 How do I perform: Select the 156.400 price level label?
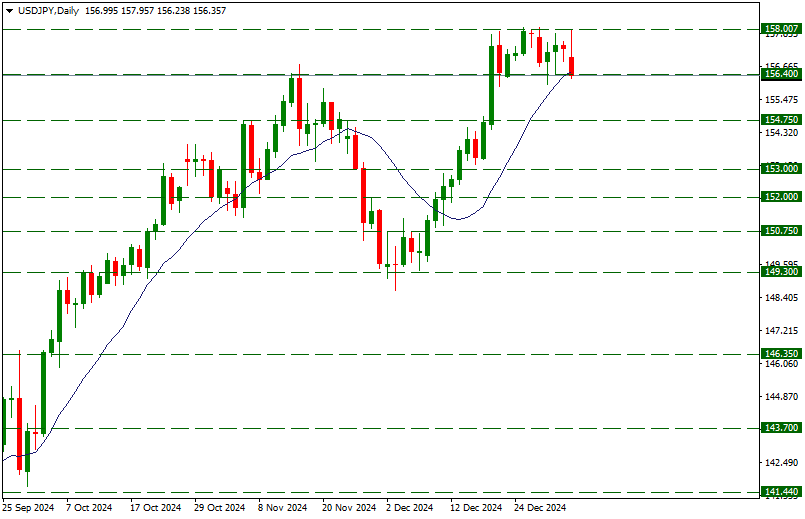(780, 75)
